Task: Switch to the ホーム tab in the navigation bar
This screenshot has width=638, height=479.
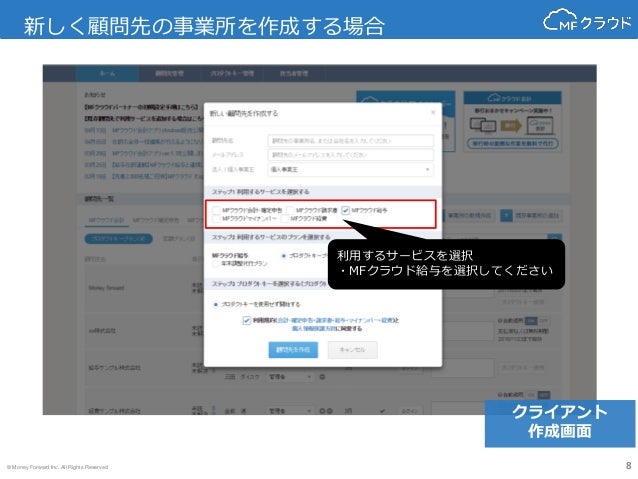Action: [x=107, y=74]
